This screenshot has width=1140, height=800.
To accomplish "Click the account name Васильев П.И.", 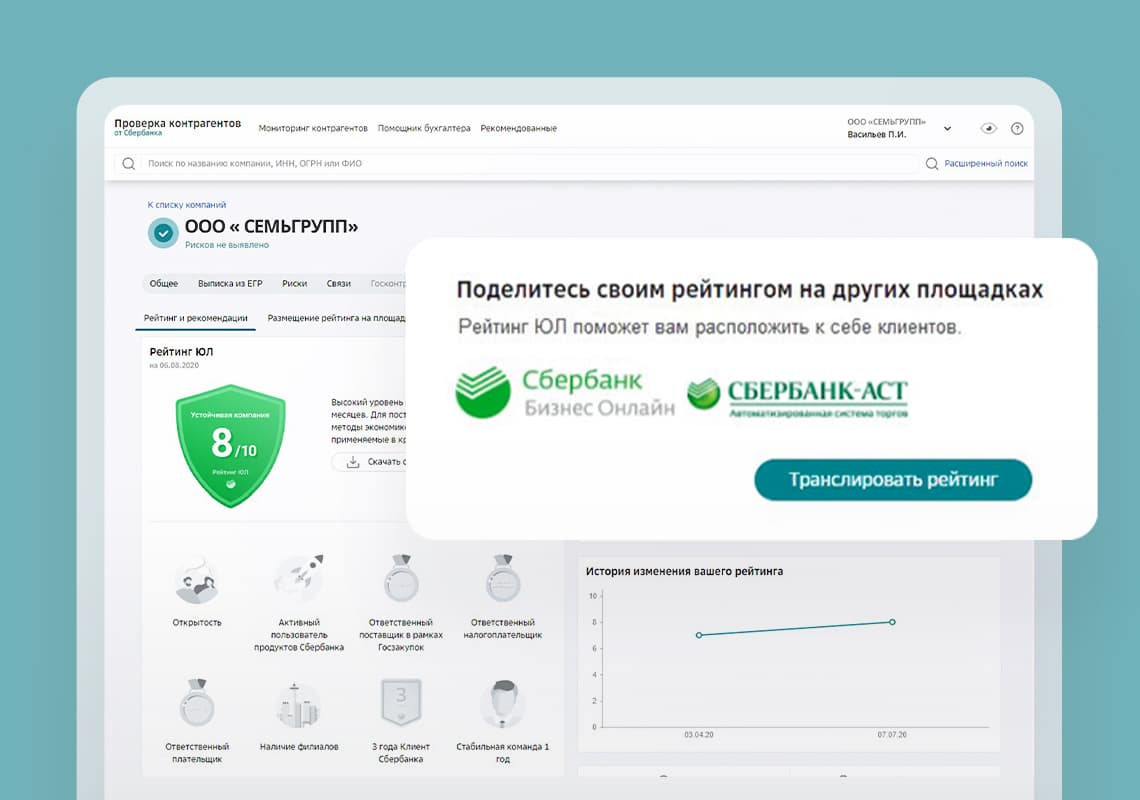I will [x=877, y=135].
